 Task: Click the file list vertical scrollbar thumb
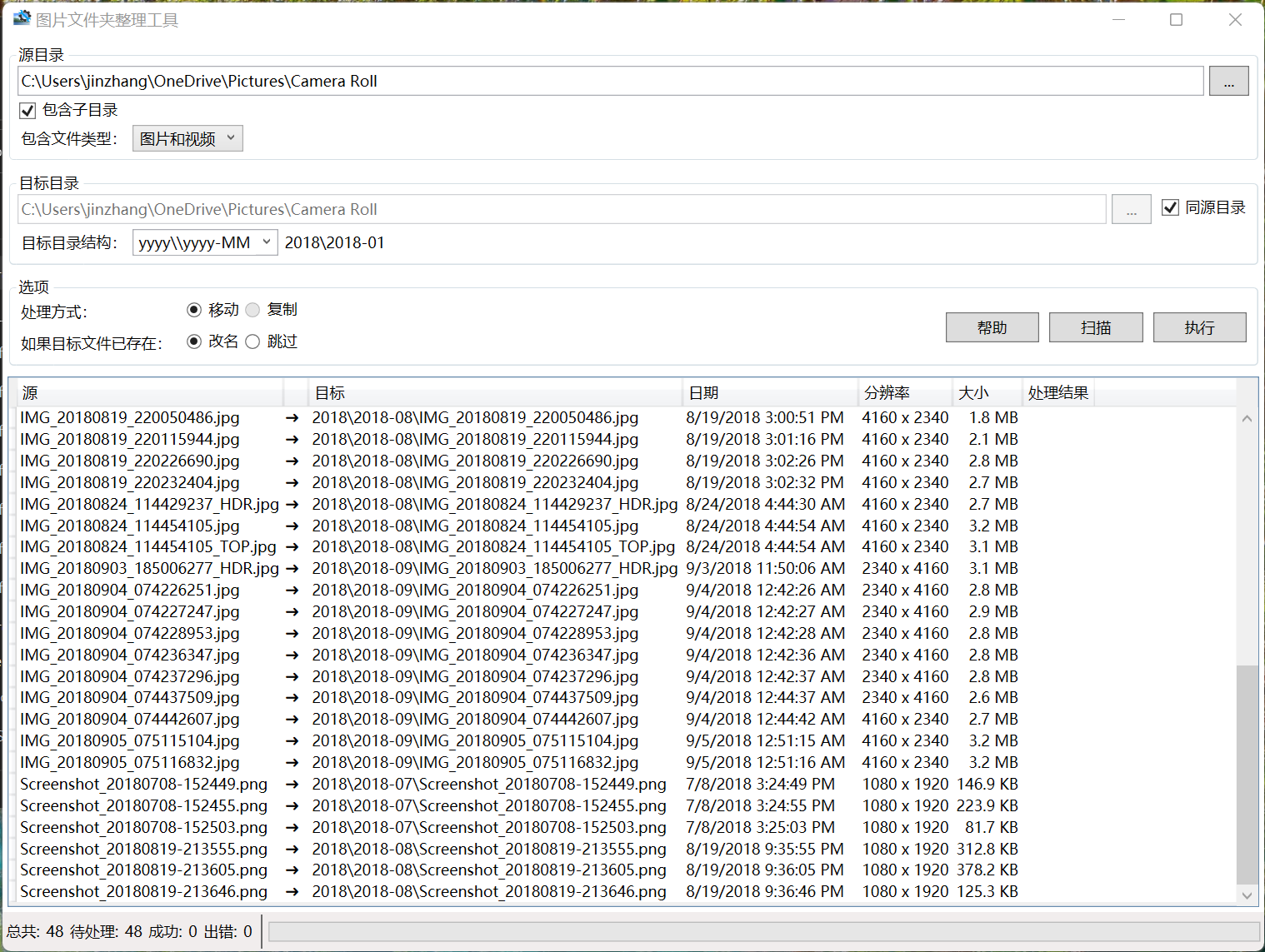pos(1247,774)
